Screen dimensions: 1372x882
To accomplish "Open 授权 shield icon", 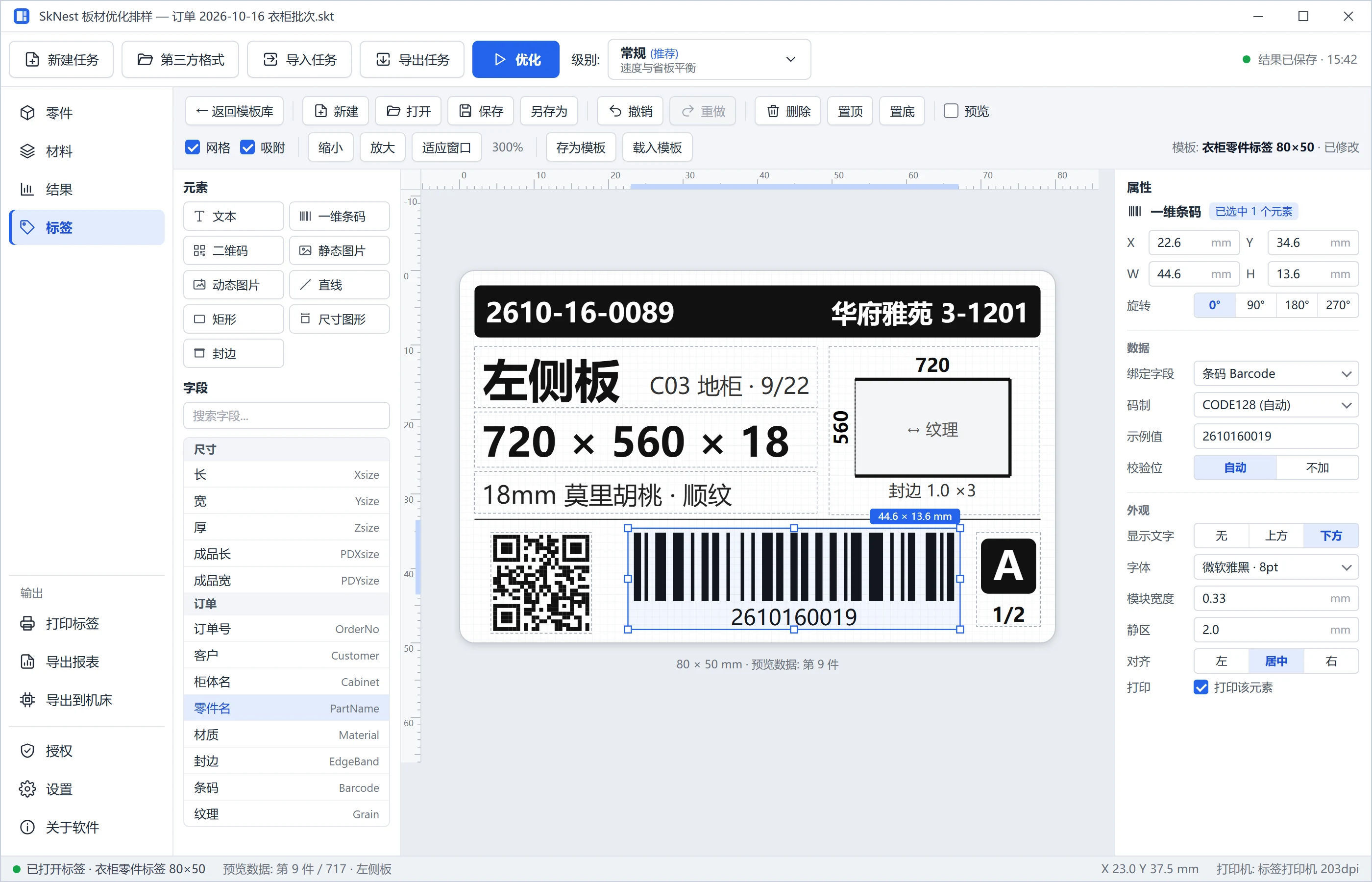I will [27, 751].
